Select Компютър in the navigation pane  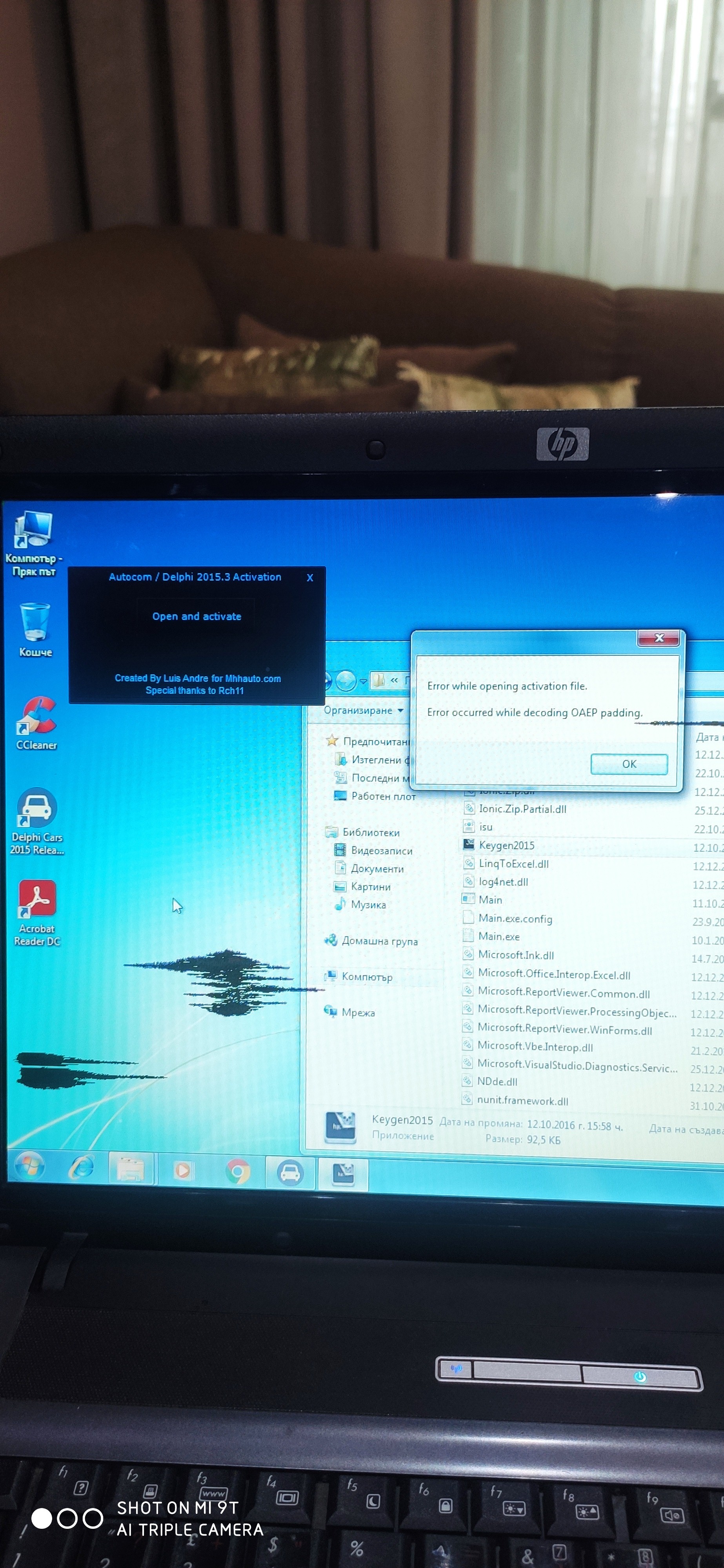(367, 977)
